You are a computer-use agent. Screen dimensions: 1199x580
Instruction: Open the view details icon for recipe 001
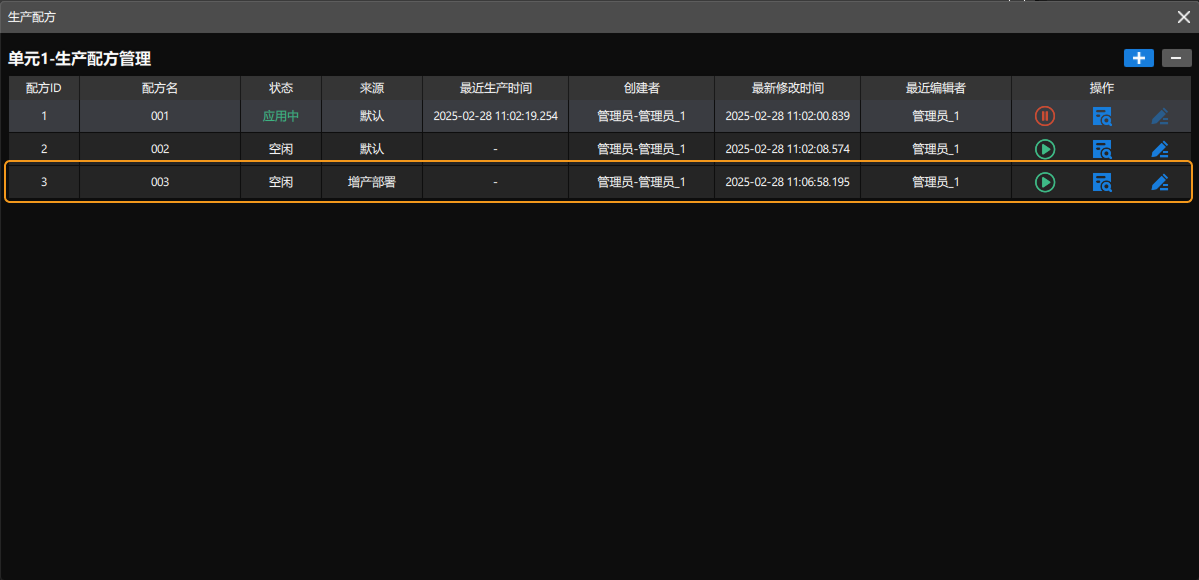click(x=1102, y=115)
